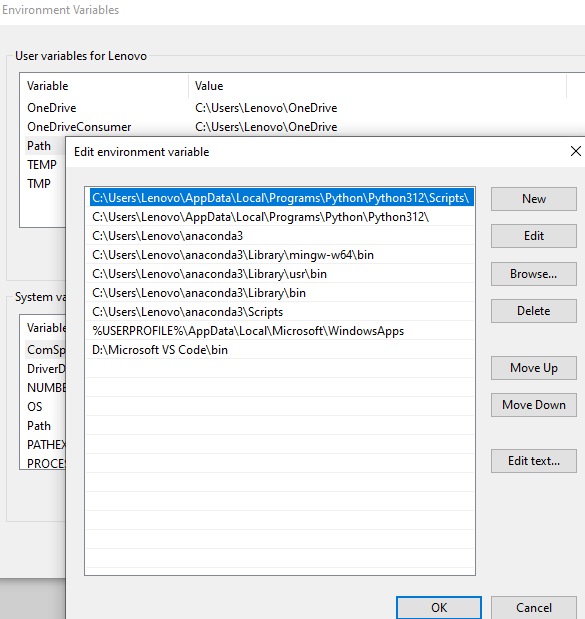This screenshot has height=619, width=585.
Task: Select the WindowsApps path entry
Action: [x=280, y=331]
